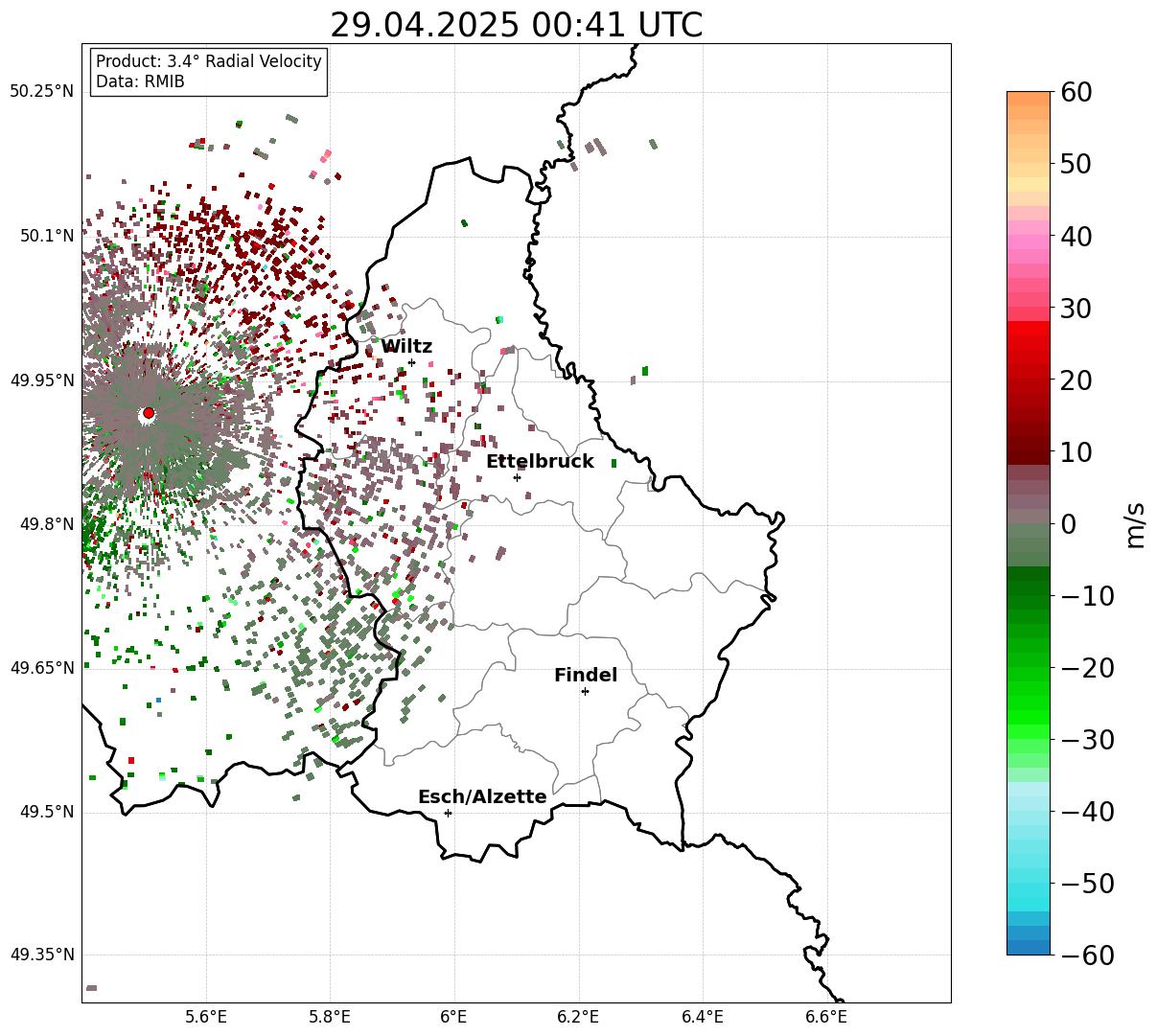Click the 50.1°N latitude label
Image resolution: width=1157 pixels, height=1036 pixels.
click(46, 236)
